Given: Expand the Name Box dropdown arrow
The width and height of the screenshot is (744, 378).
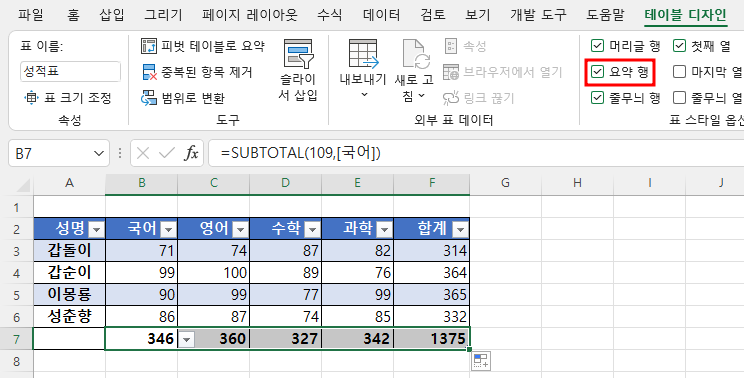Looking at the screenshot, I should [99, 154].
